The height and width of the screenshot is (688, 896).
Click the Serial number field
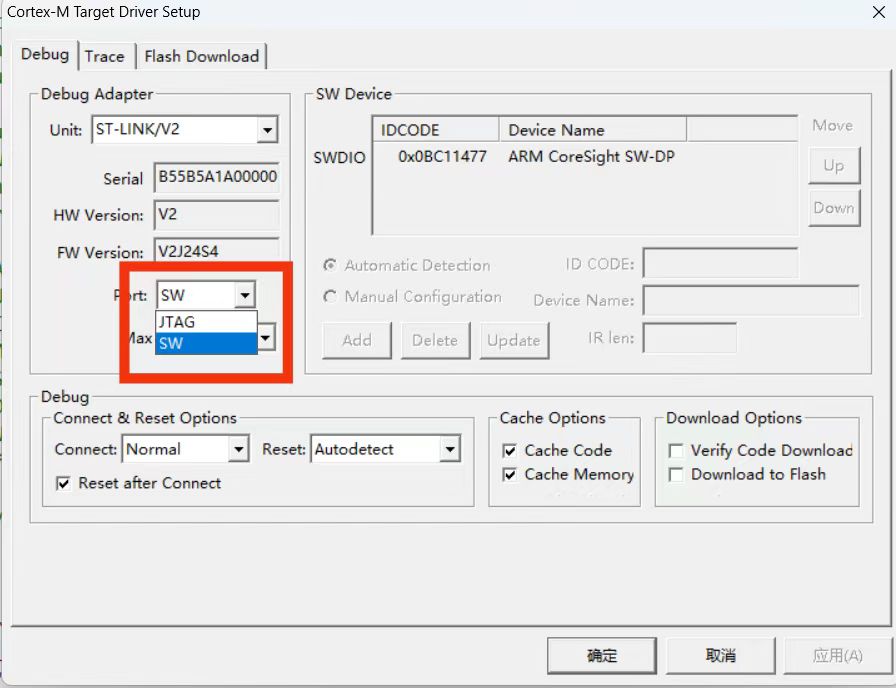tap(216, 178)
